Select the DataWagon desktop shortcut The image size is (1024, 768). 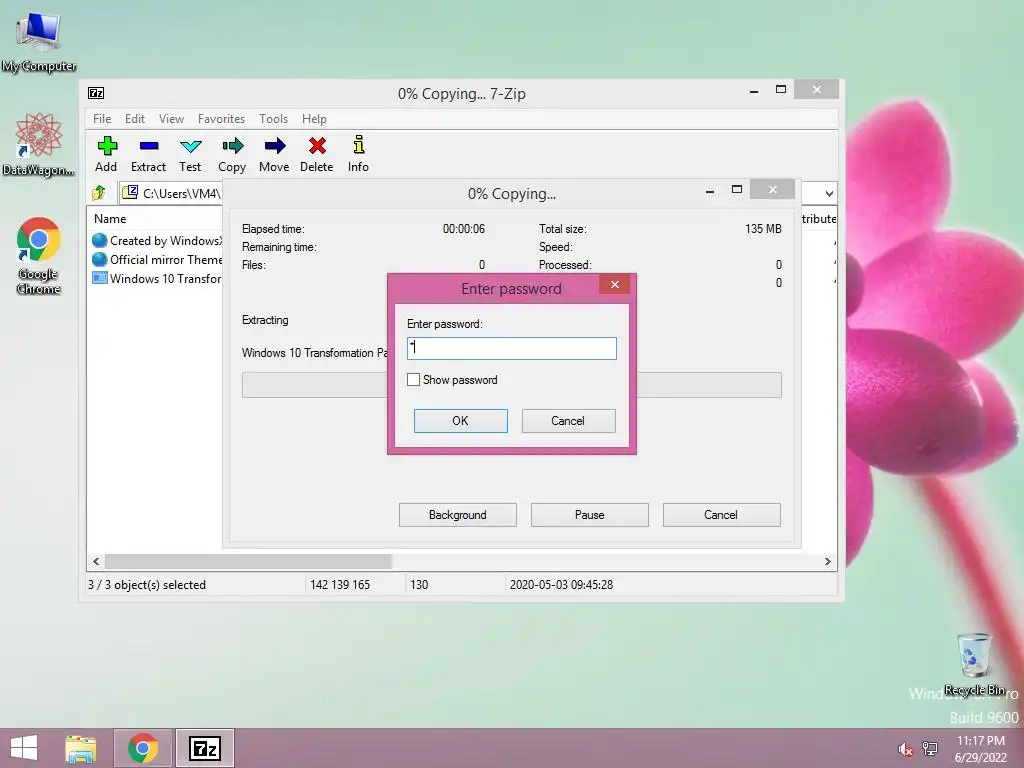(x=38, y=144)
